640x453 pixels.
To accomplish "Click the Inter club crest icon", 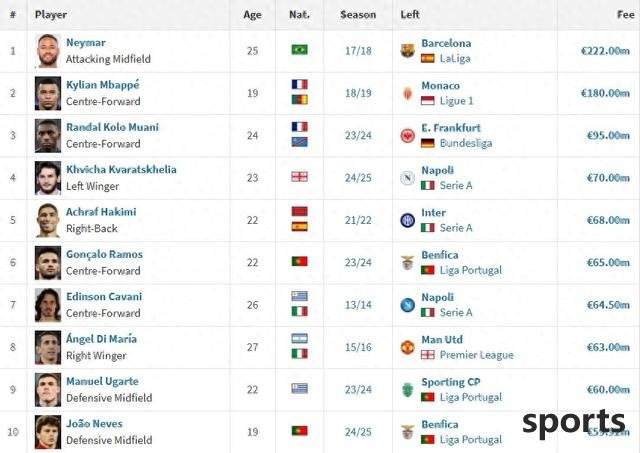I will tap(407, 220).
